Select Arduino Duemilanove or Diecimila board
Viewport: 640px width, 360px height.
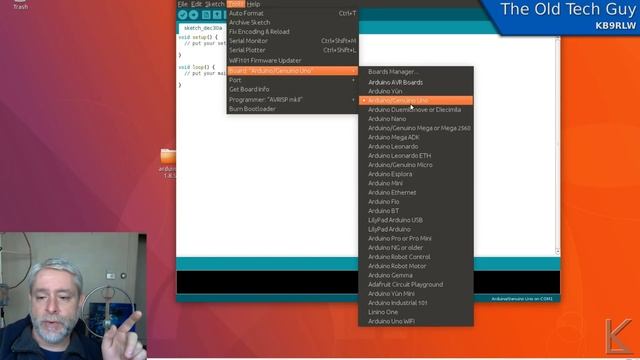pos(416,110)
